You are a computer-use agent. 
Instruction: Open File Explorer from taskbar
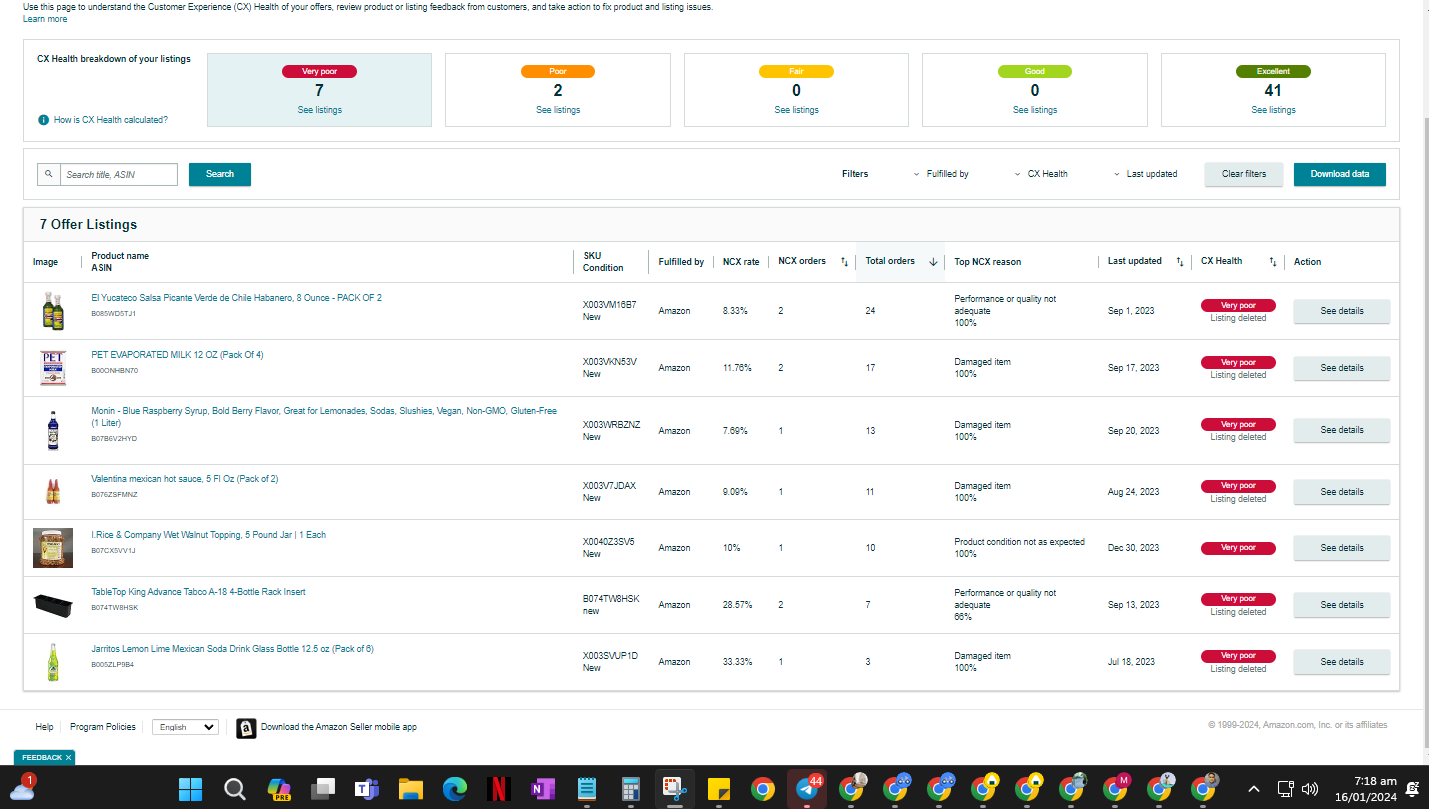[411, 789]
